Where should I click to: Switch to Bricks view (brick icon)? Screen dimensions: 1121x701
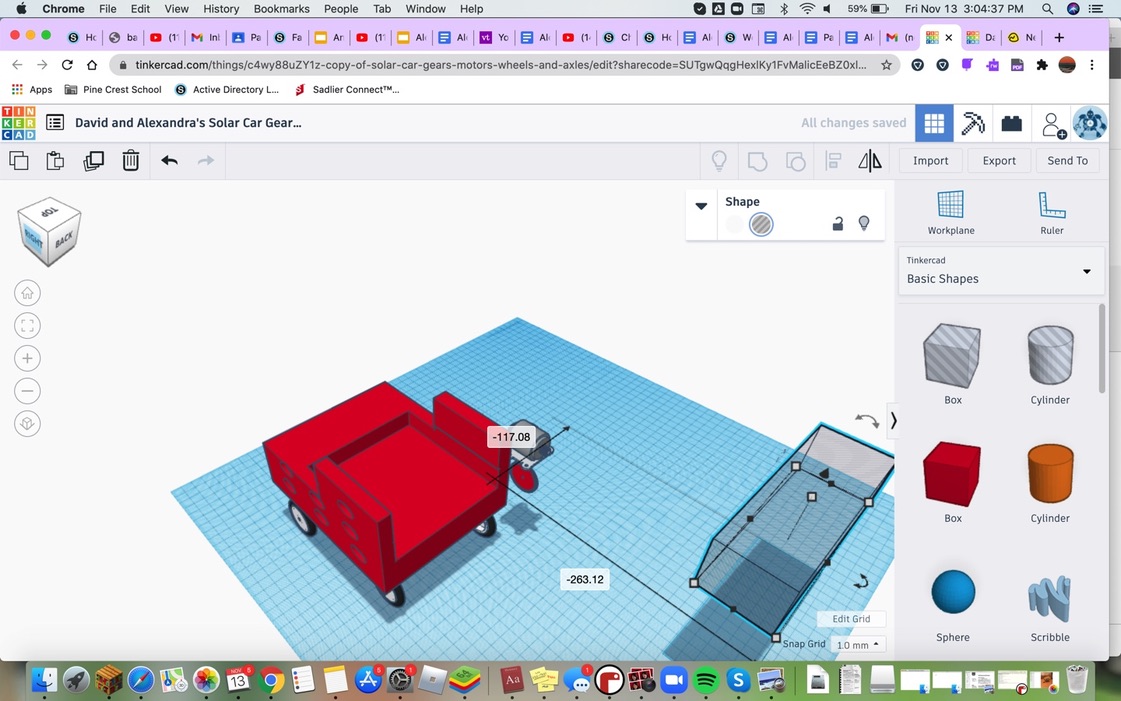coord(1011,123)
